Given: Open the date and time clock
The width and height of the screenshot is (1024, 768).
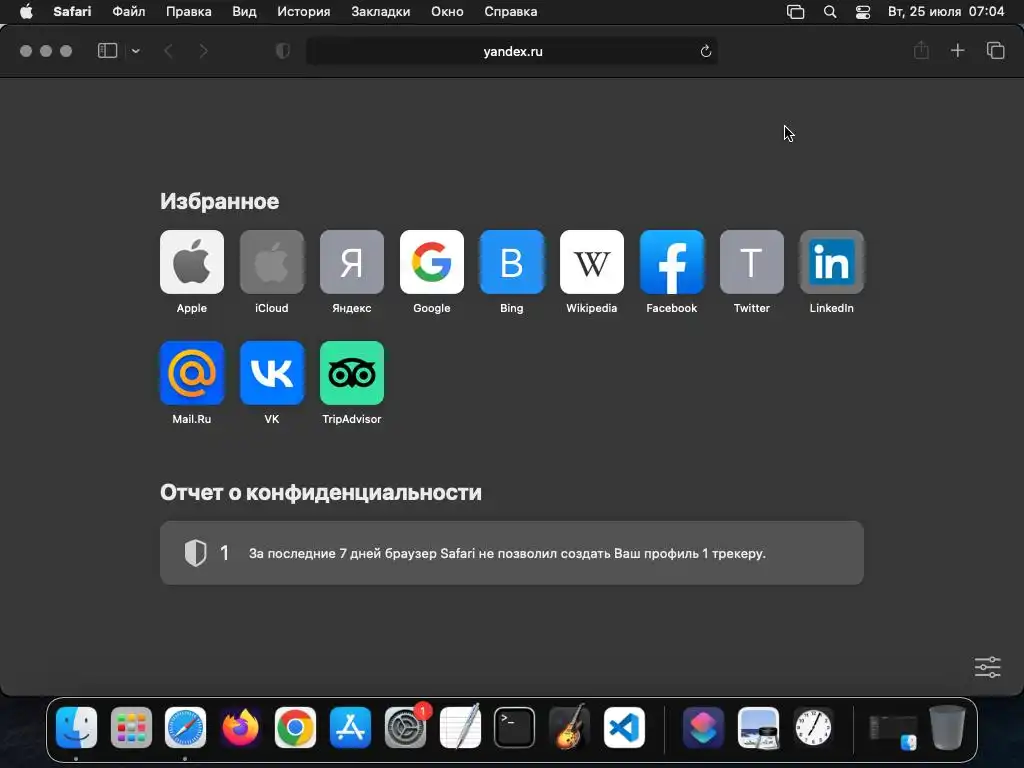Looking at the screenshot, I should 946,12.
